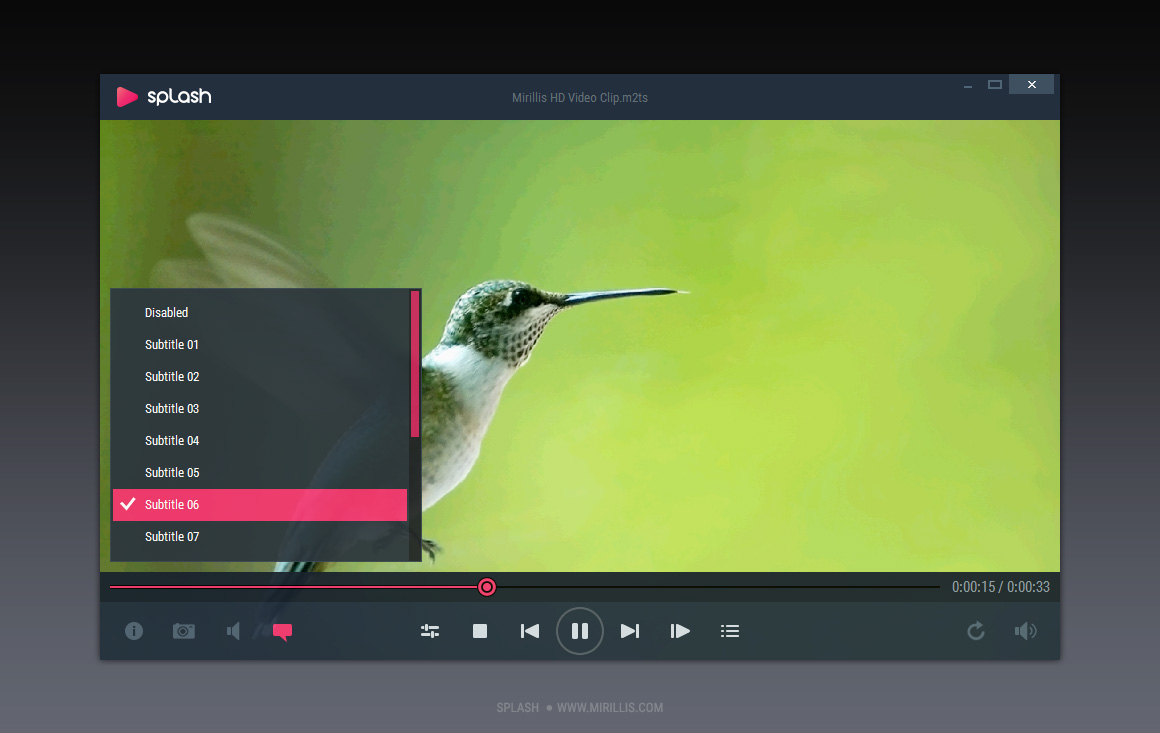Stop playback with the square button
The width and height of the screenshot is (1160, 733).
click(480, 631)
